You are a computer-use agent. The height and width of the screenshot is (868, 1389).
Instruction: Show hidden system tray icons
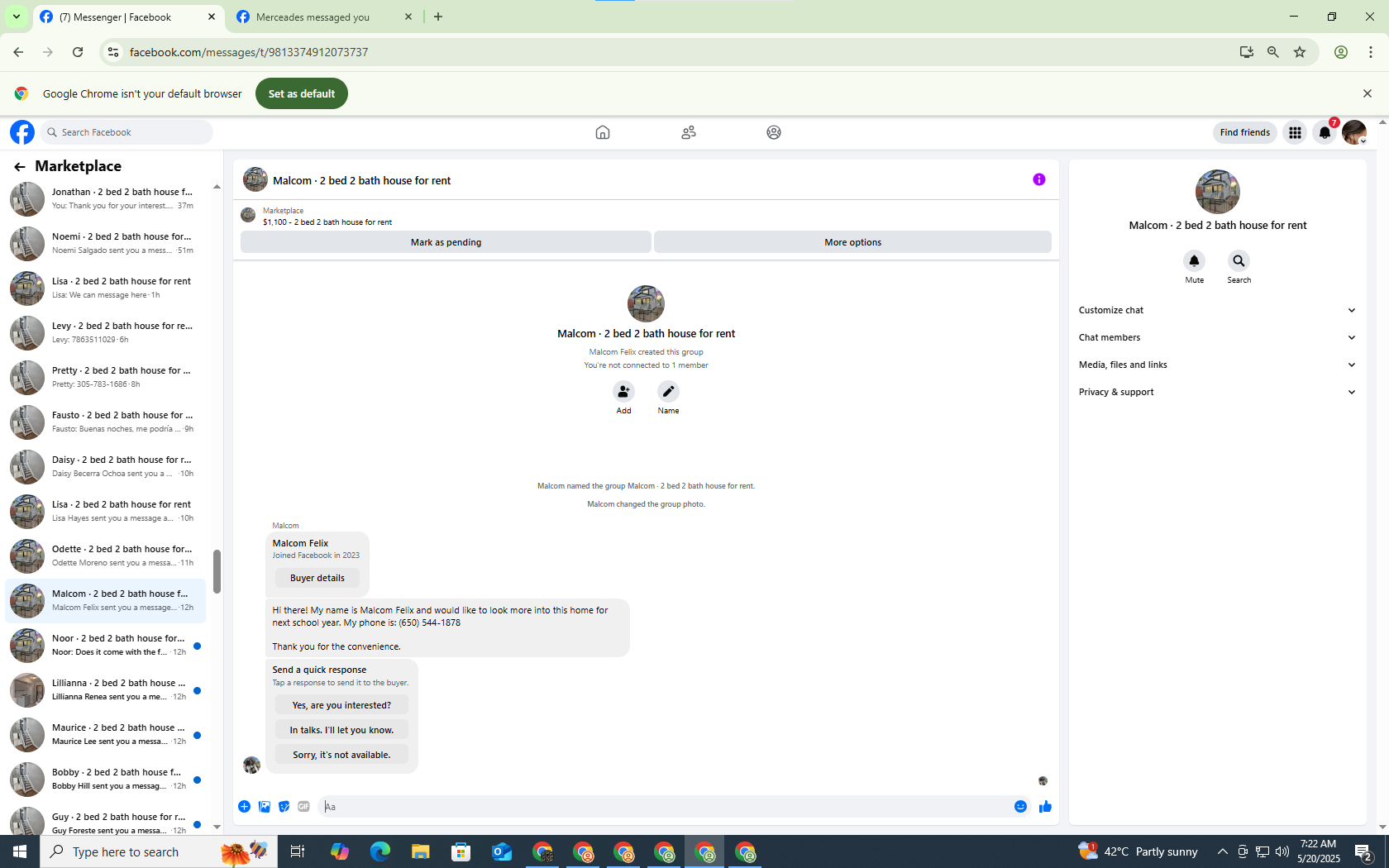tap(1222, 851)
